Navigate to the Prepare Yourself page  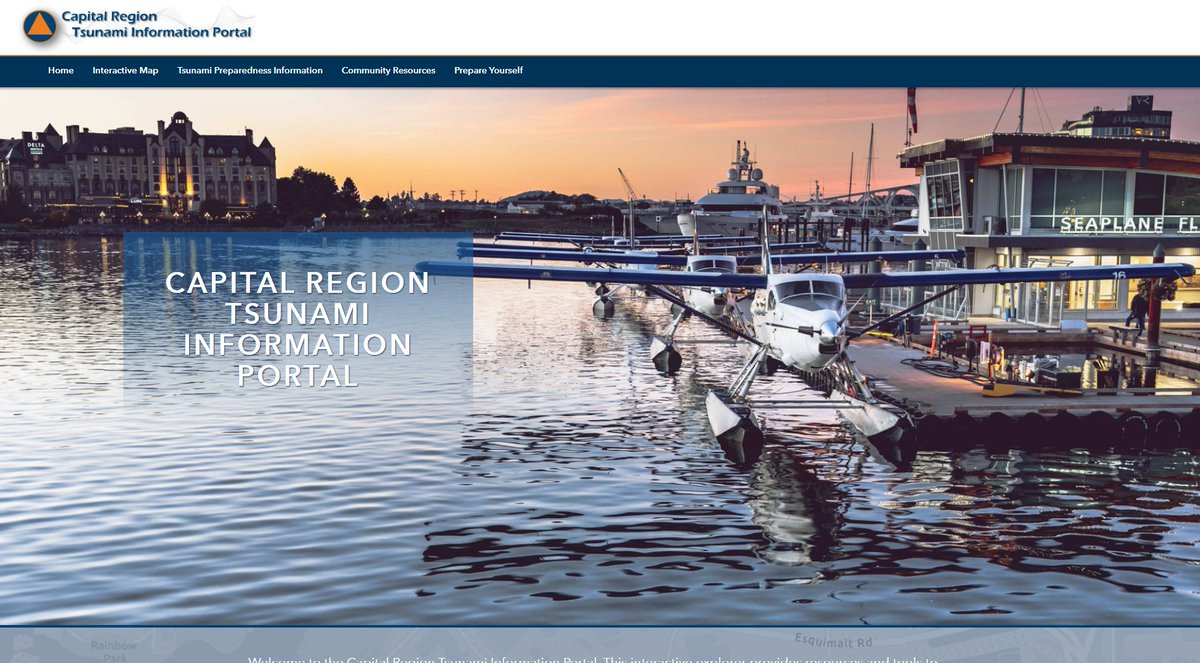pyautogui.click(x=489, y=70)
